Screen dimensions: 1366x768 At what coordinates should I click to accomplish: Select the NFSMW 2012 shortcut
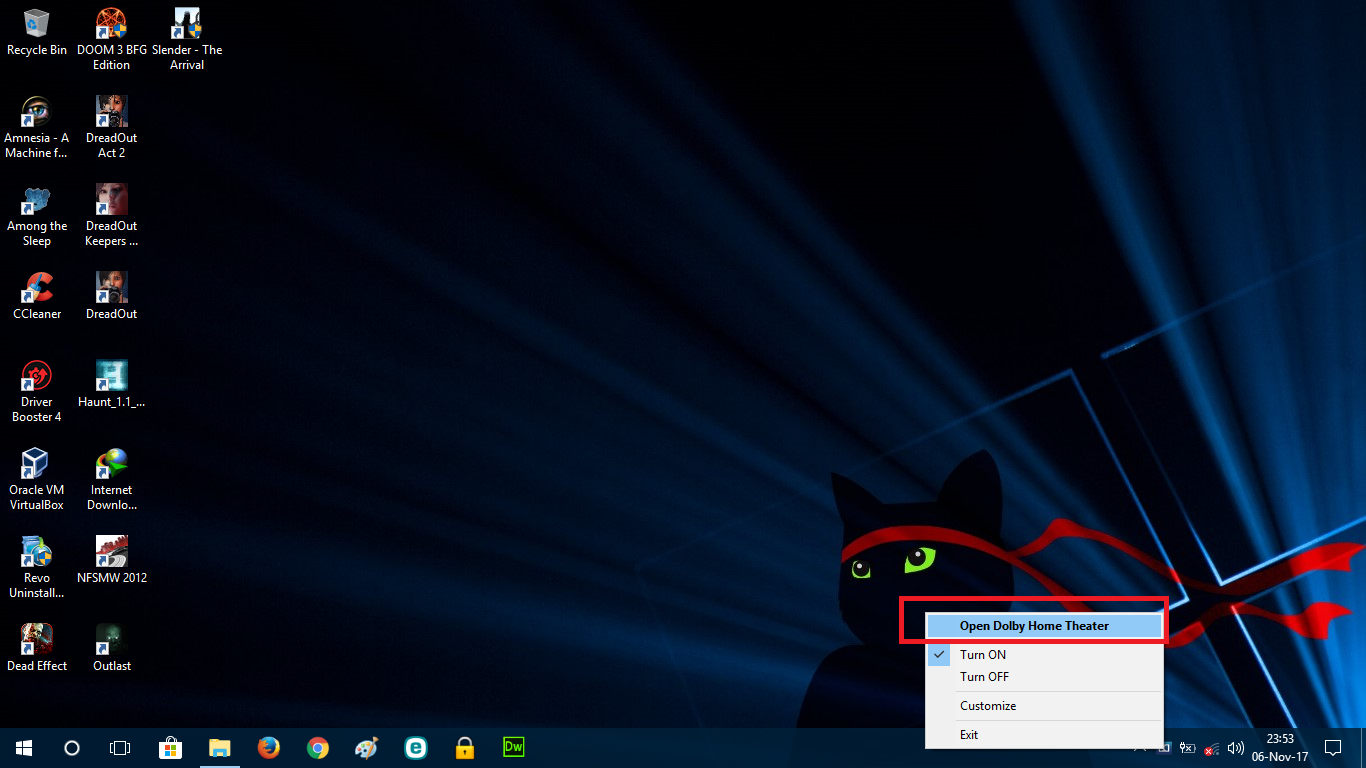pos(111,560)
